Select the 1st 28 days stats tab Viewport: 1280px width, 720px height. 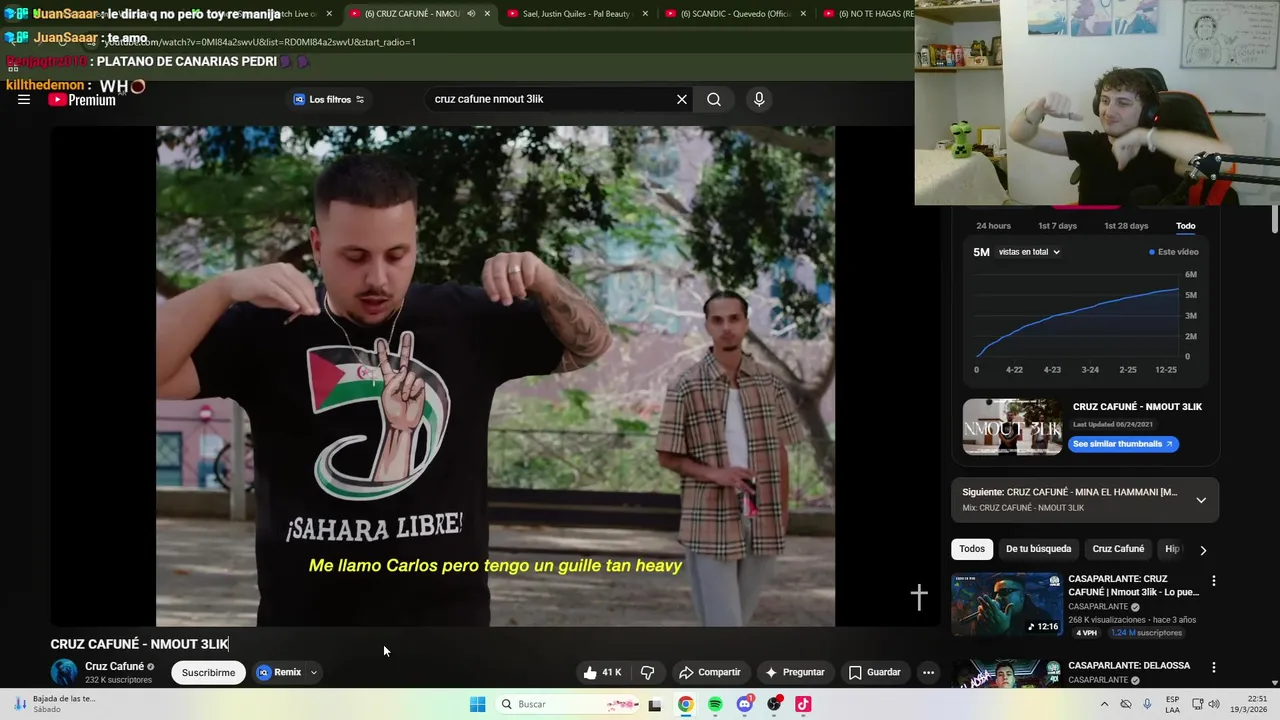pos(1126,226)
